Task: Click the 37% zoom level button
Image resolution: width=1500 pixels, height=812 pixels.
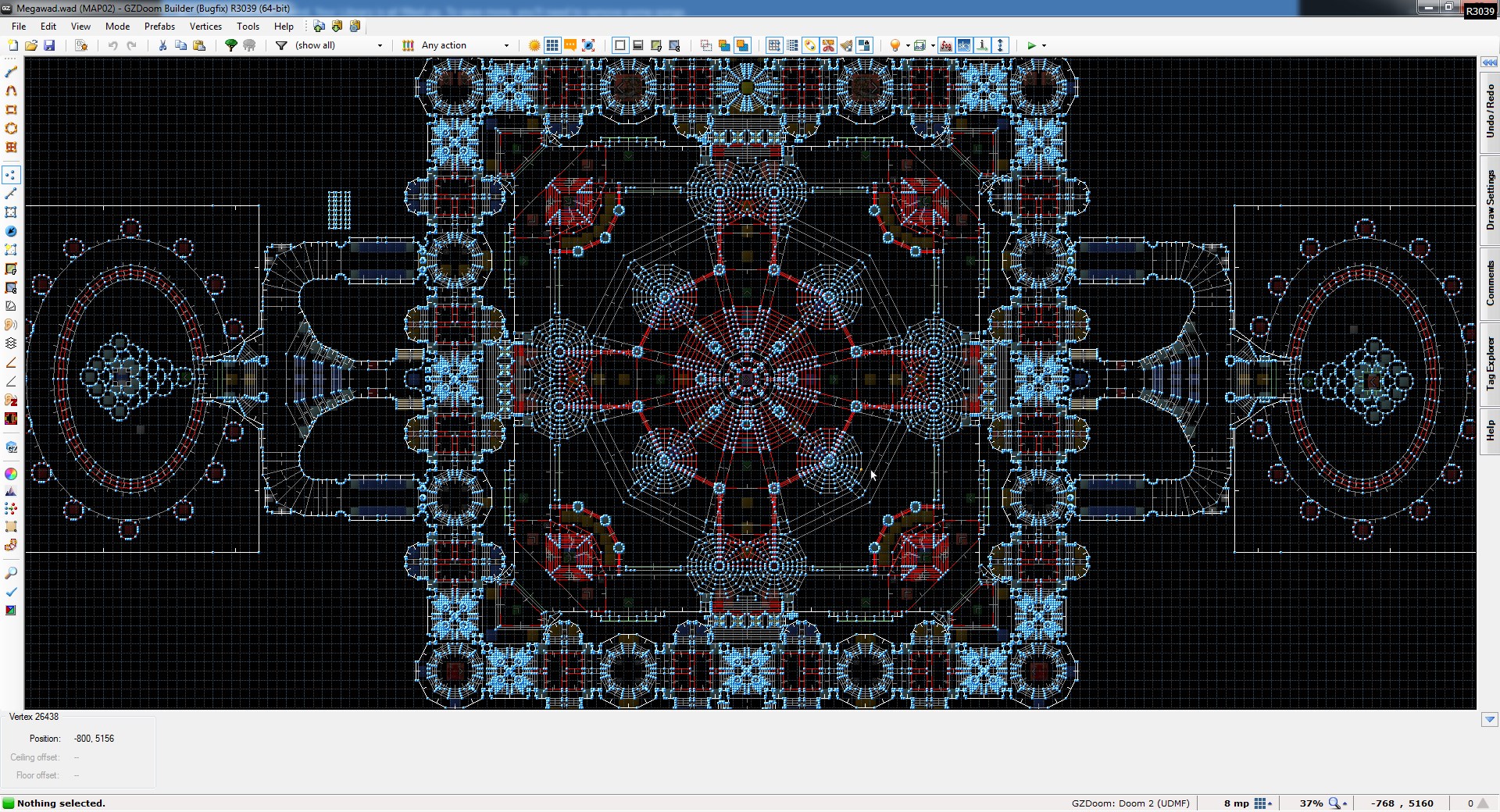Action: [x=1312, y=803]
